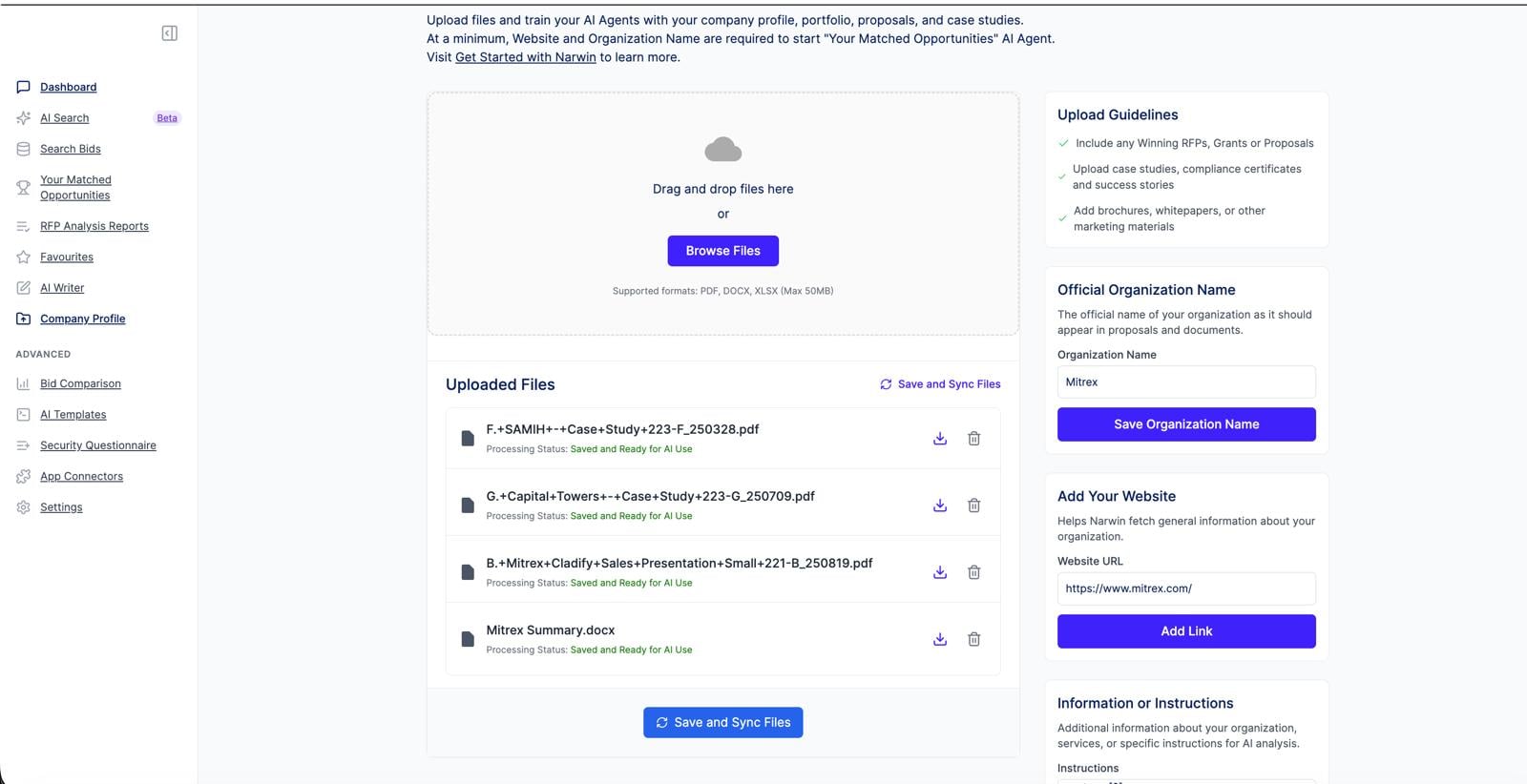
Task: Click the Browse Files button
Action: (722, 251)
